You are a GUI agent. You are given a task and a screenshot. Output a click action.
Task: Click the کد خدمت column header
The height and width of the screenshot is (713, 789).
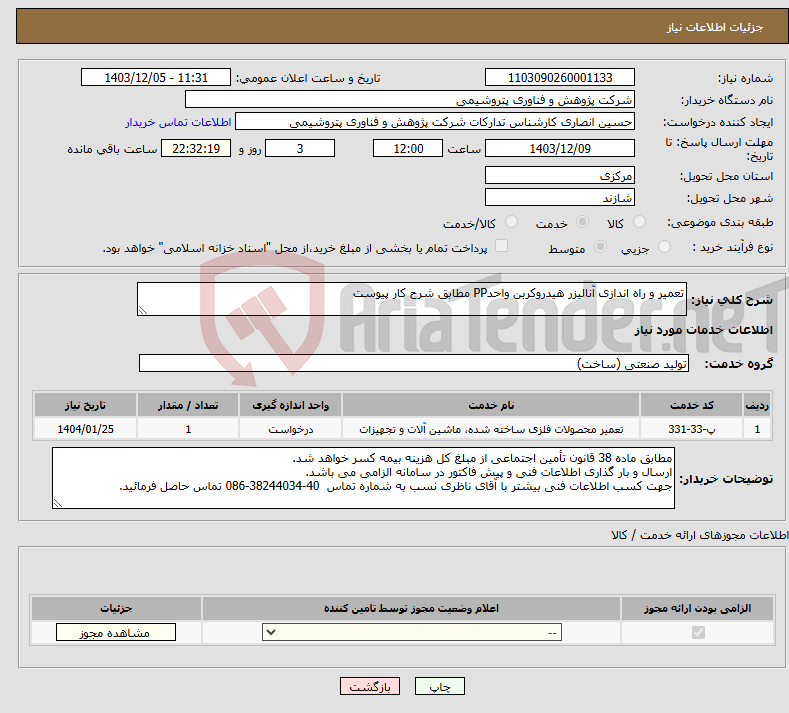click(x=691, y=405)
